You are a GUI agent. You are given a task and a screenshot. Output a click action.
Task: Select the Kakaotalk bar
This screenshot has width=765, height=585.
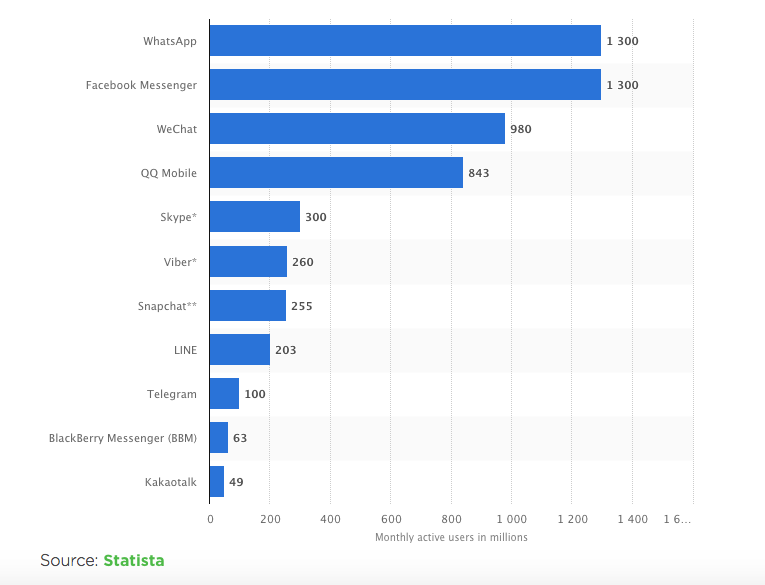(217, 481)
